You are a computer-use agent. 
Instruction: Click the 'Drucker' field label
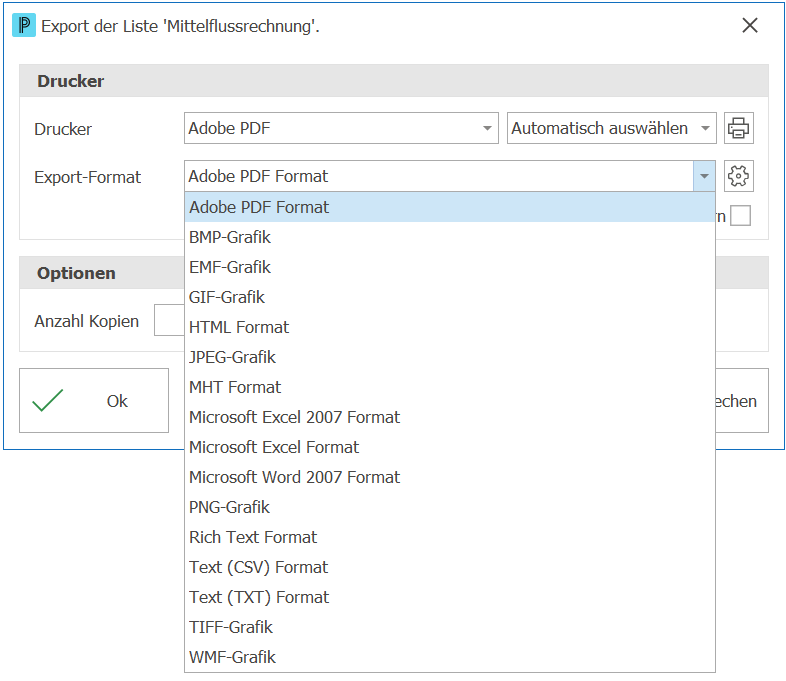(x=63, y=129)
